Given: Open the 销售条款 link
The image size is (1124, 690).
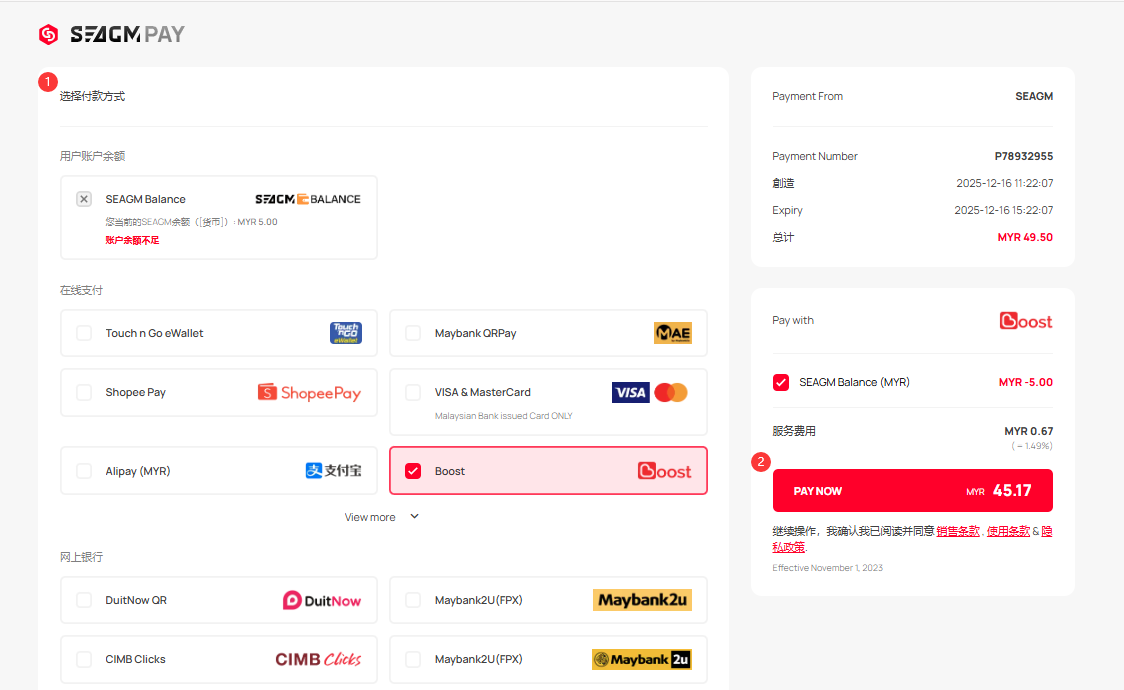Looking at the screenshot, I should pos(957,531).
